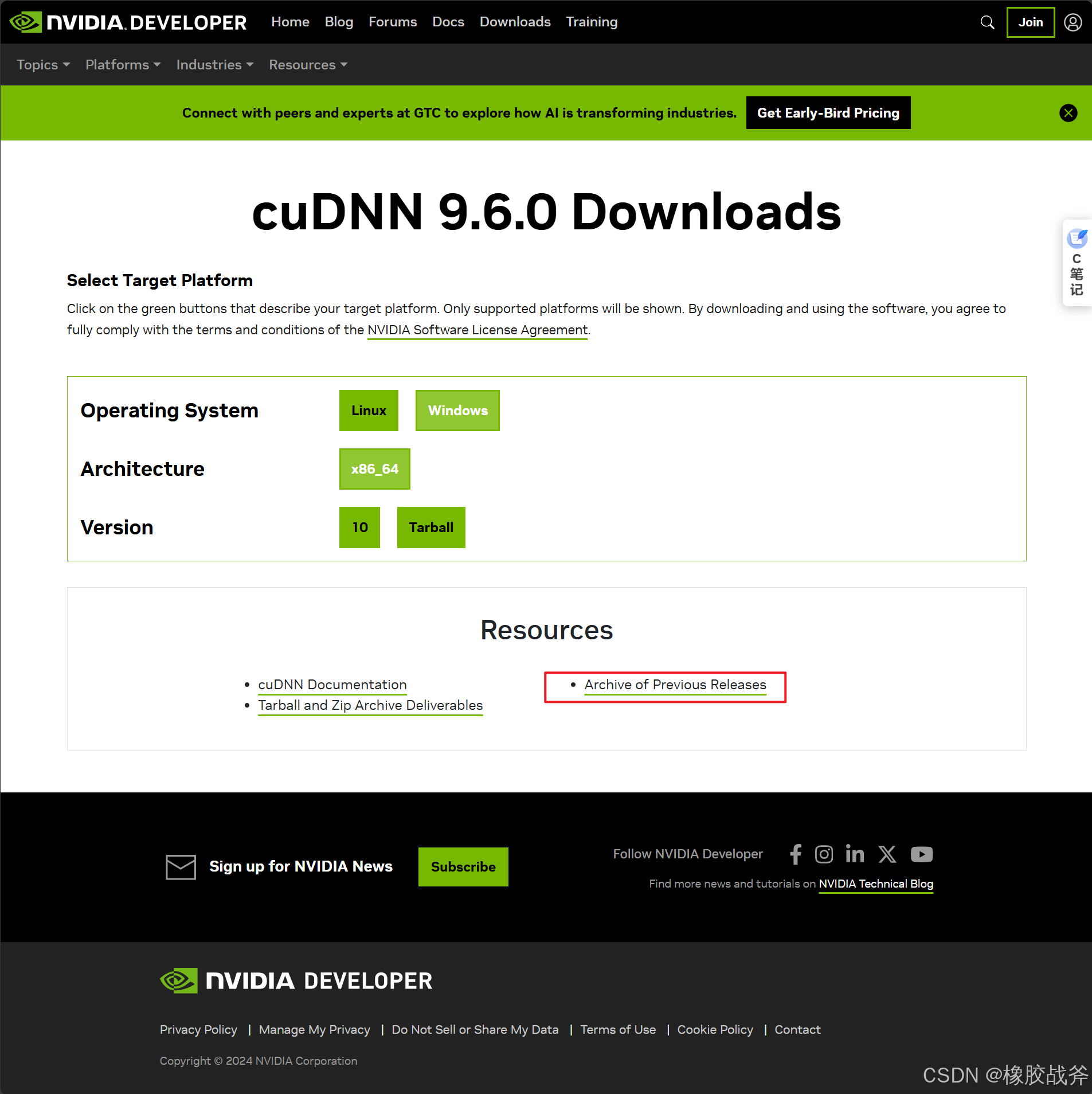This screenshot has width=1092, height=1094.
Task: Expand the Platforms dropdown menu
Action: coord(123,65)
